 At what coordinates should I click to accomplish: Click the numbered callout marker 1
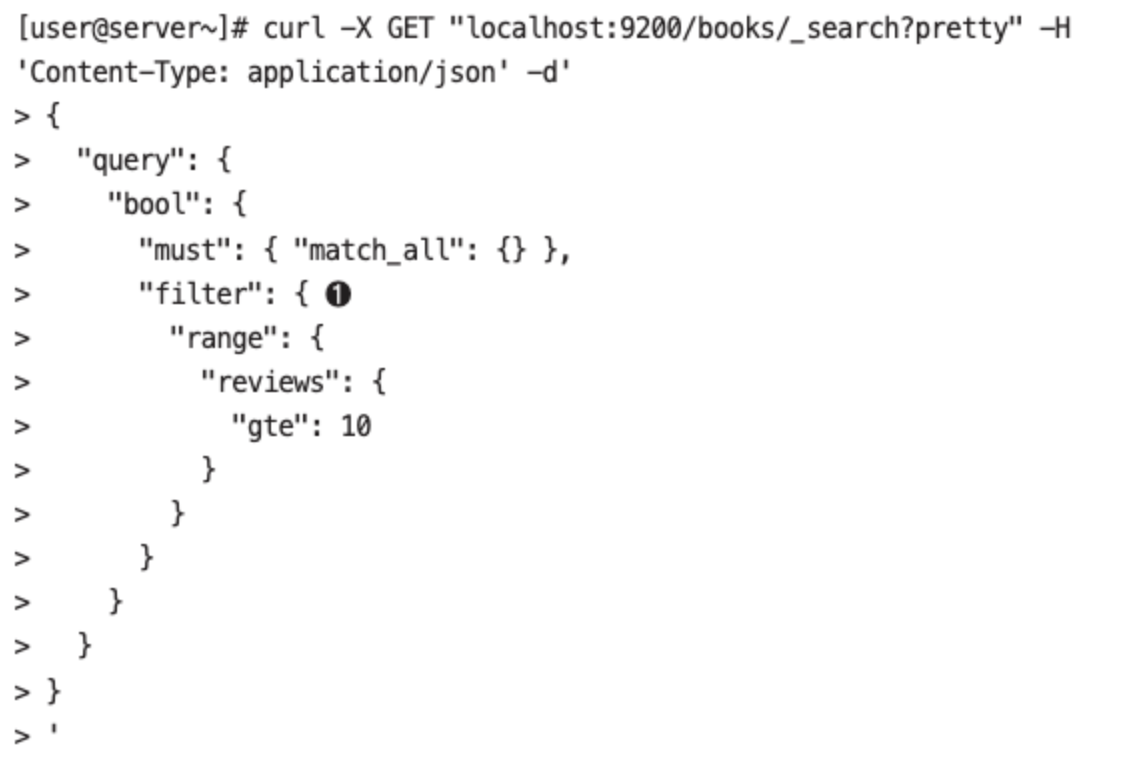point(338,294)
